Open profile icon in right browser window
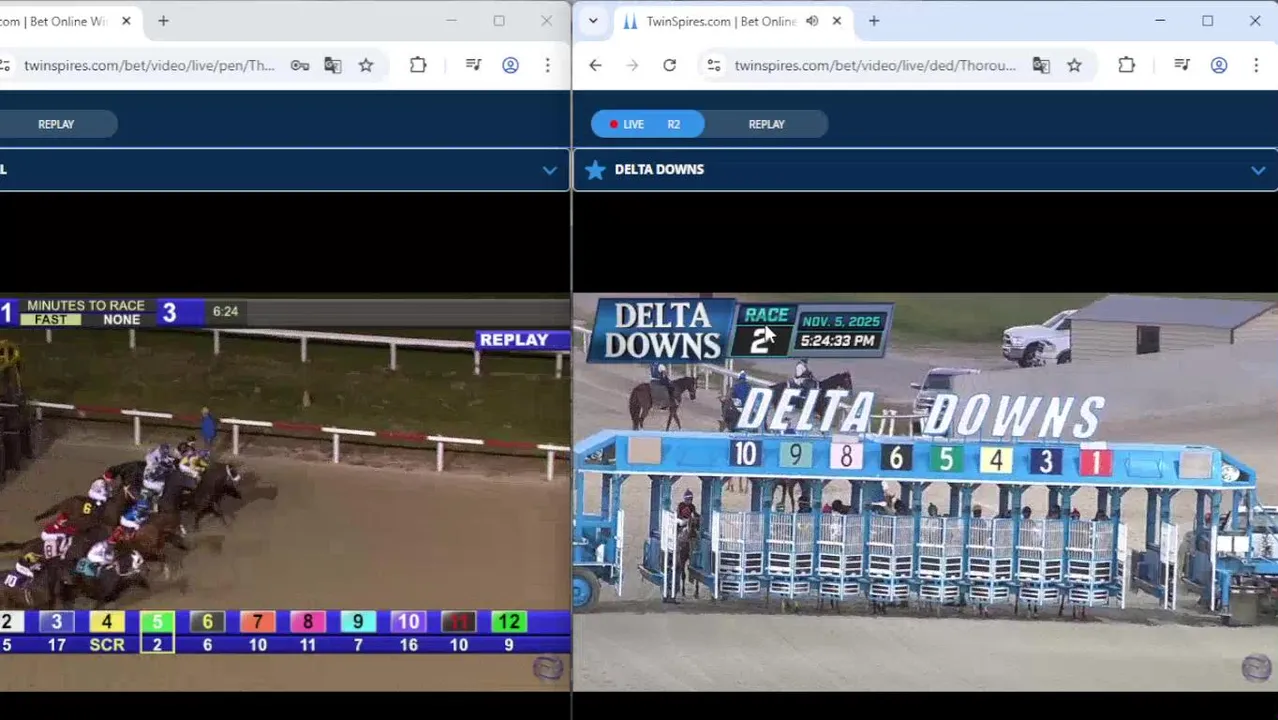This screenshot has width=1278, height=720. click(x=1218, y=65)
